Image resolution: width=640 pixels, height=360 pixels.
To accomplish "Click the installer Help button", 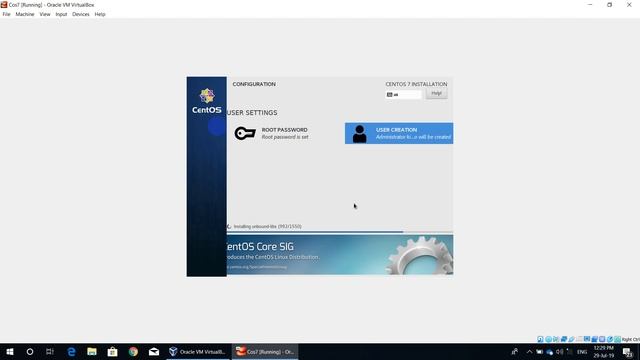I will (x=436, y=93).
